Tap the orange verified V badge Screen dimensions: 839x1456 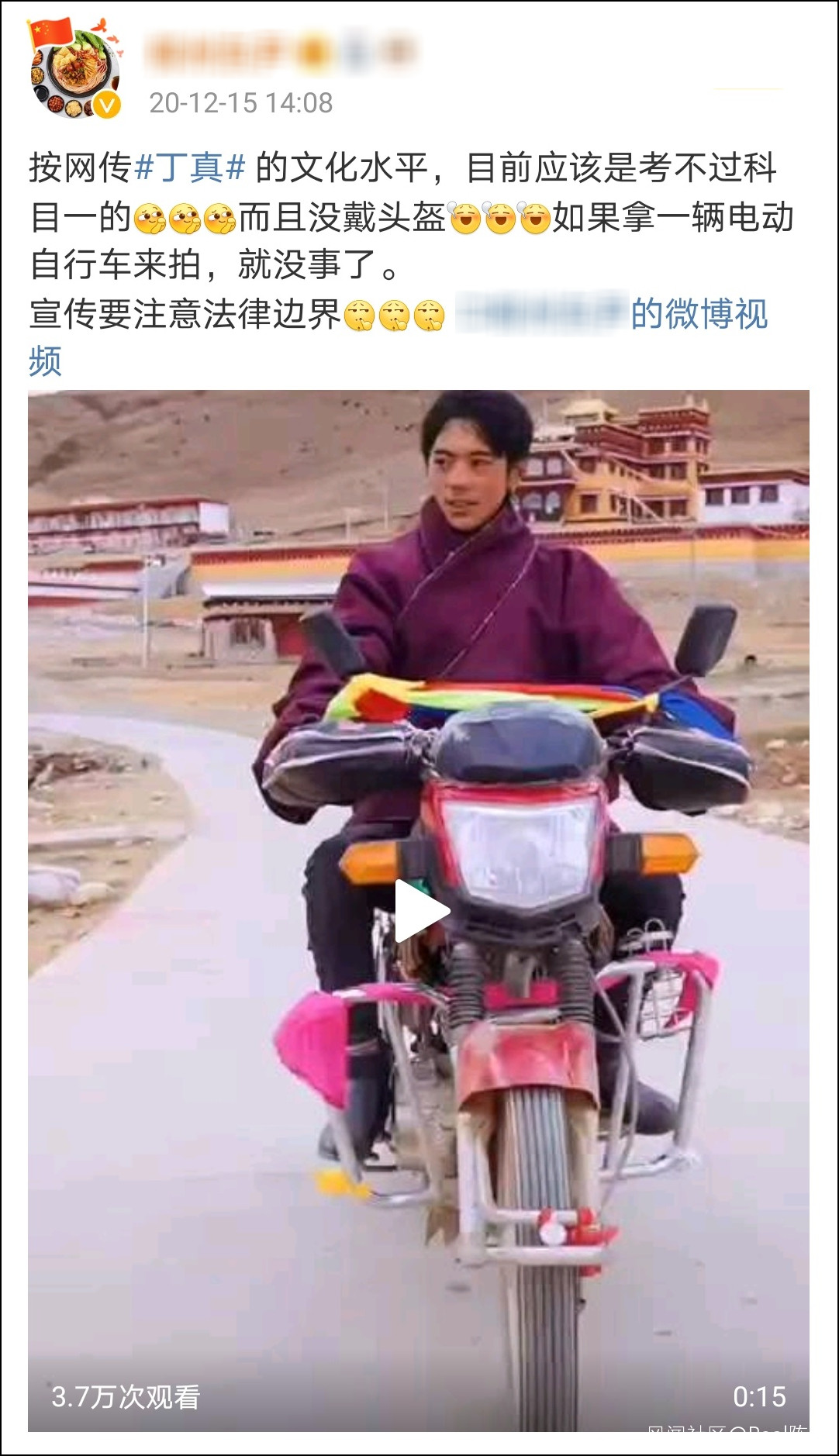tap(108, 104)
